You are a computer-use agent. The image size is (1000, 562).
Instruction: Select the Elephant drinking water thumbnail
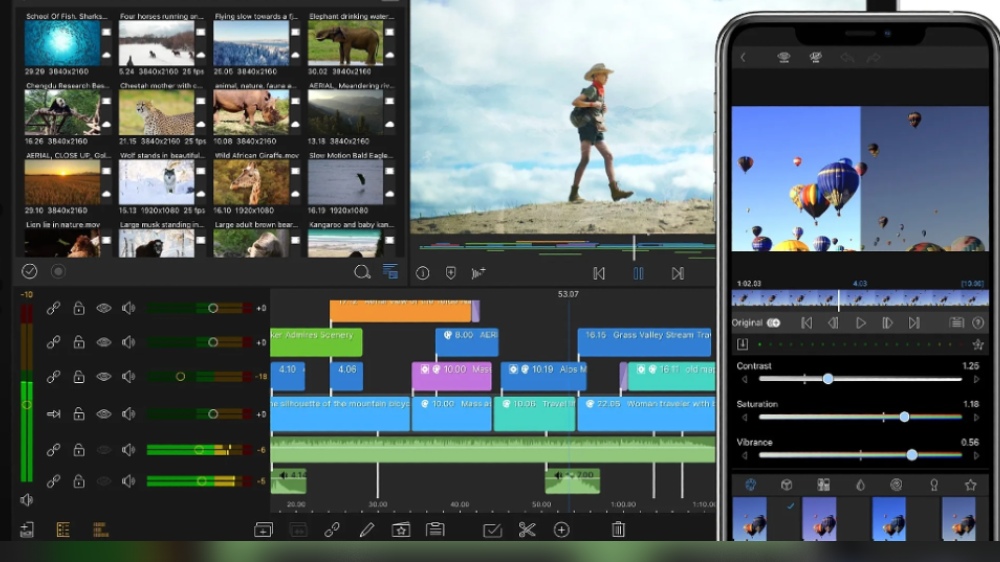click(346, 43)
